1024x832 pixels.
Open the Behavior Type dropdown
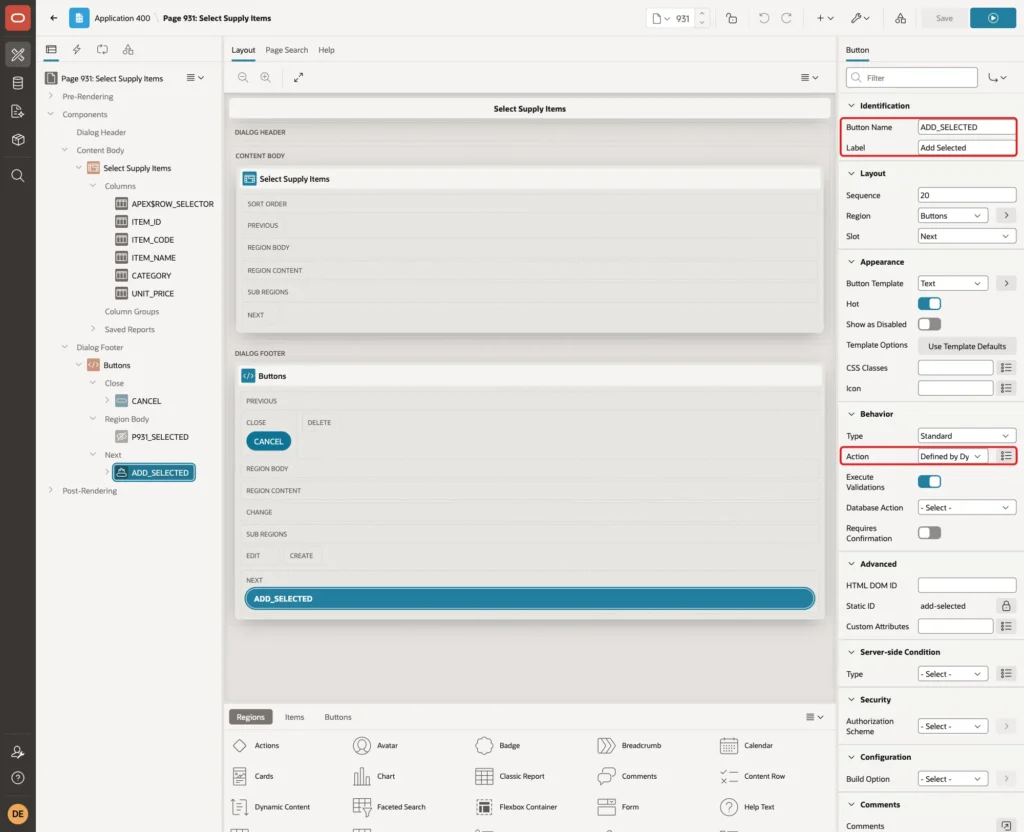click(x=967, y=436)
